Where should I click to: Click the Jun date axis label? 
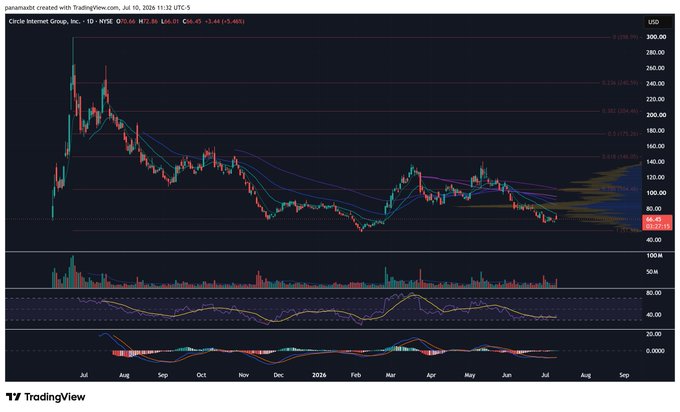pos(506,375)
